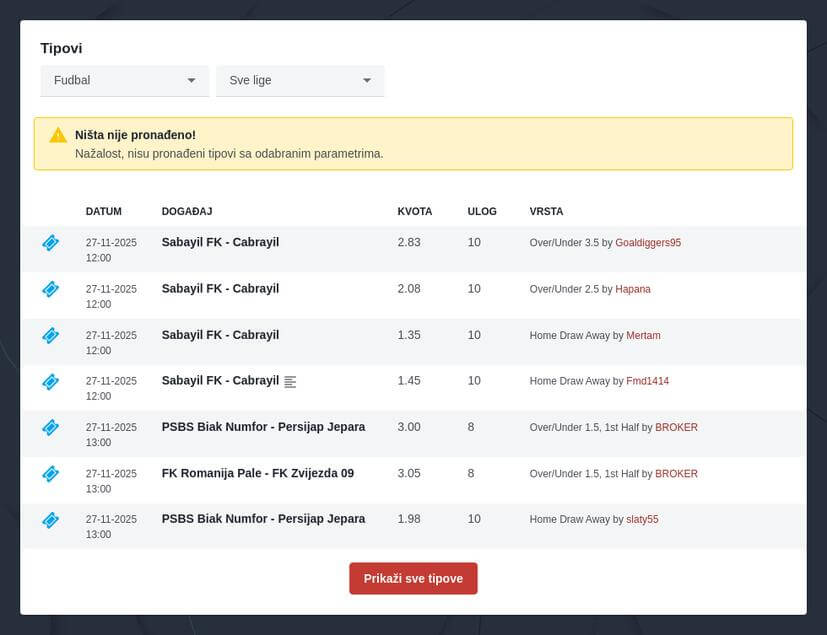Open the slaty55 tipster profile
The height and width of the screenshot is (635, 827).
(x=642, y=519)
